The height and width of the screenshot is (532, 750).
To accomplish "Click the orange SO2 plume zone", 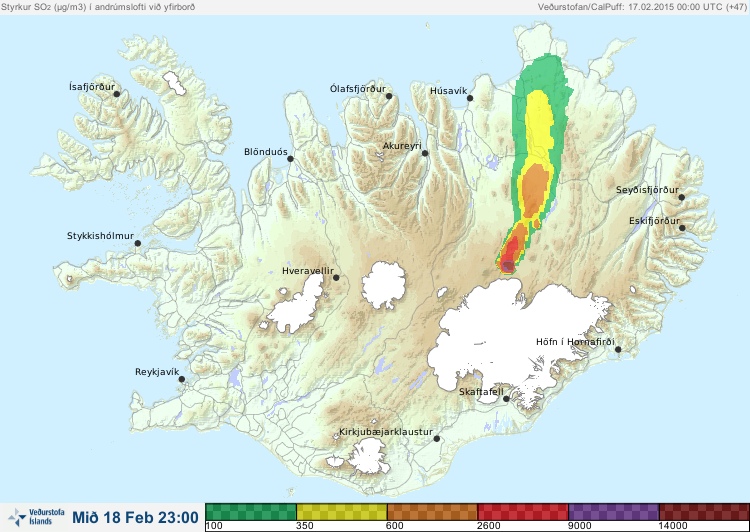I will (x=535, y=189).
